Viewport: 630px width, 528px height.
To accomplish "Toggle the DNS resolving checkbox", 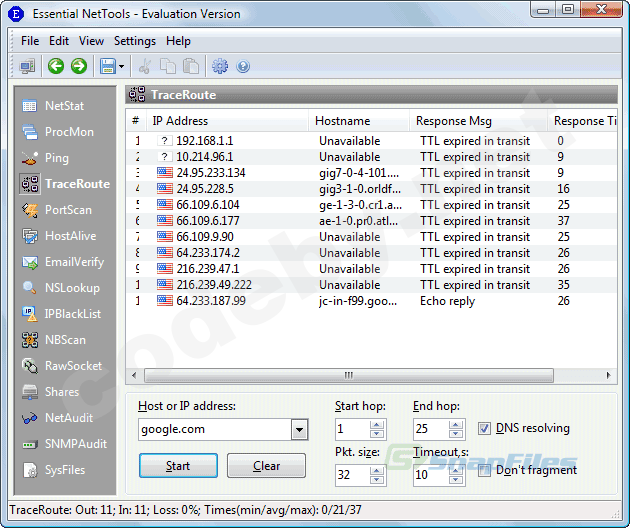I will pyautogui.click(x=484, y=428).
